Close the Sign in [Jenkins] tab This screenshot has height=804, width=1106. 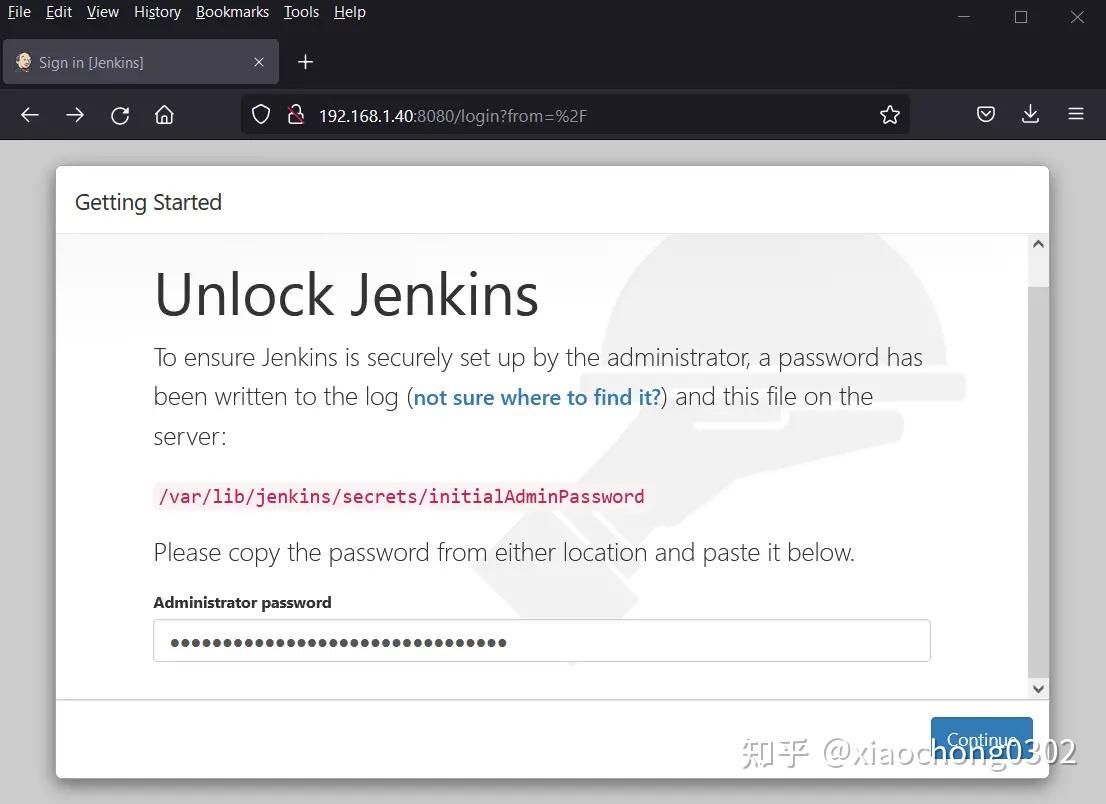coord(259,61)
